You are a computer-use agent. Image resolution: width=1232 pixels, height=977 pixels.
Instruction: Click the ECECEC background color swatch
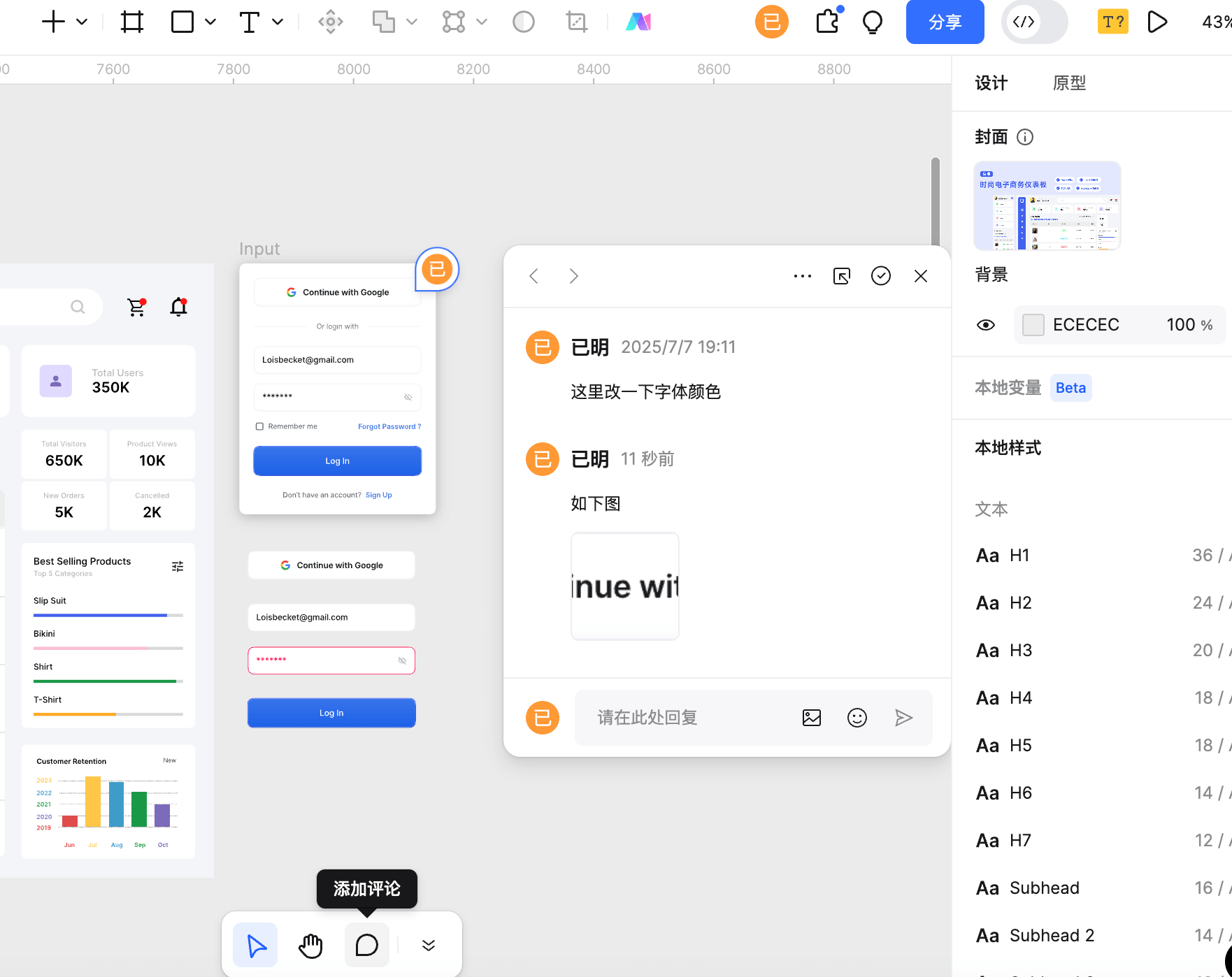pyautogui.click(x=1033, y=325)
